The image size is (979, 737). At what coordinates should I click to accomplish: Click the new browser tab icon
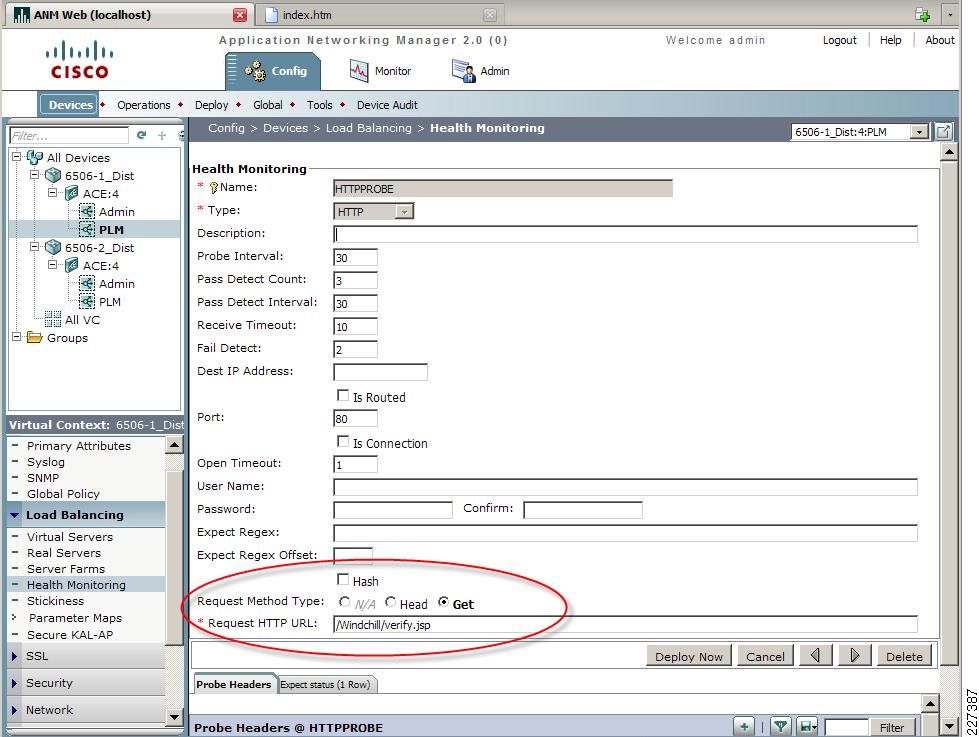point(922,14)
